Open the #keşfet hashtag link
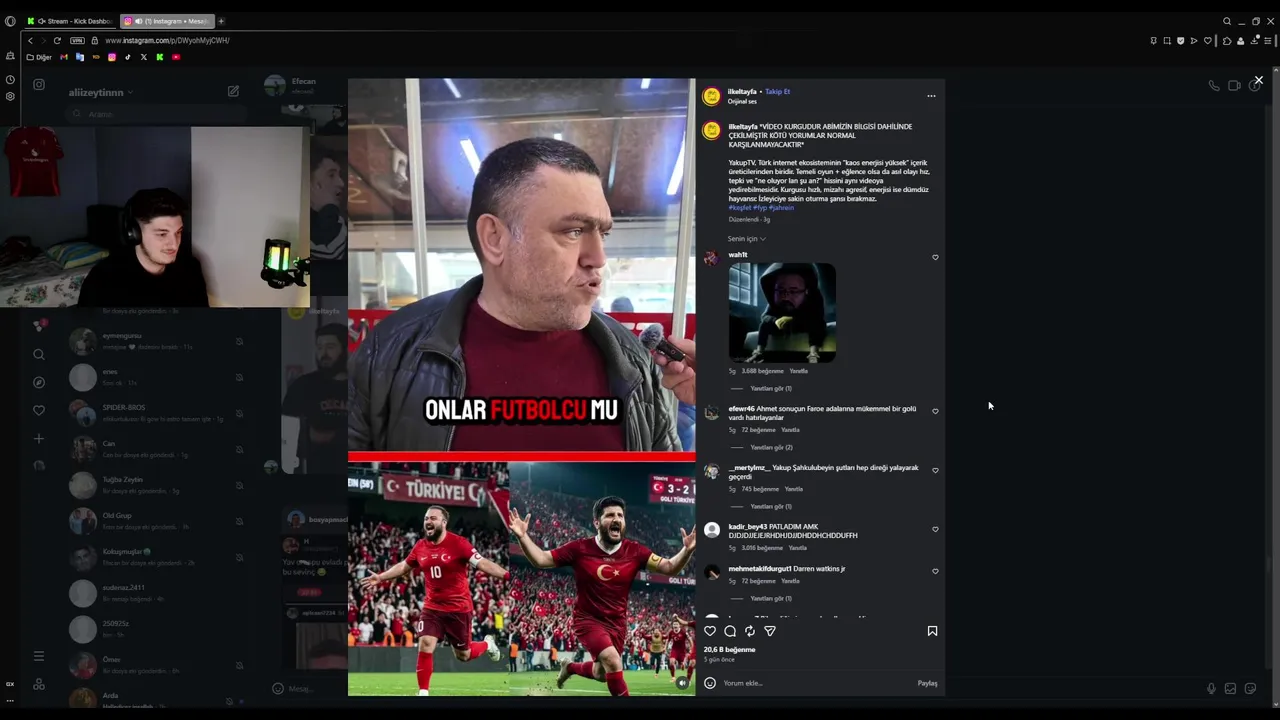 click(739, 207)
